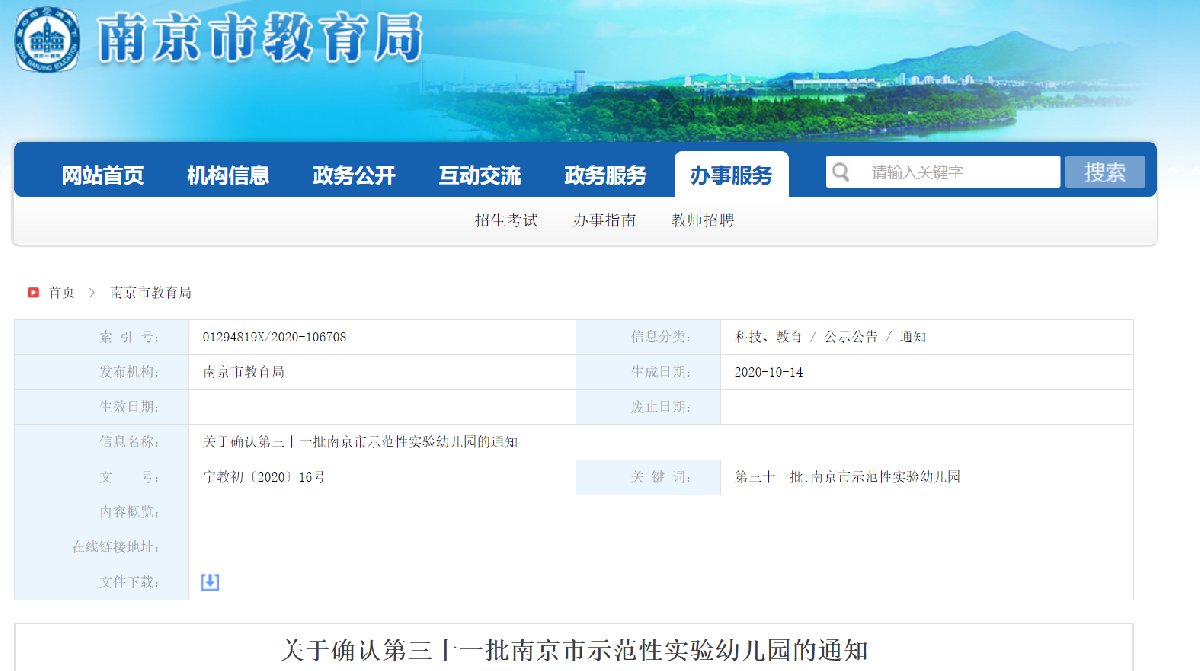Screen dimensions: 1200x671
Task: Click the 南京市教育局 site title banner
Action: pos(260,40)
